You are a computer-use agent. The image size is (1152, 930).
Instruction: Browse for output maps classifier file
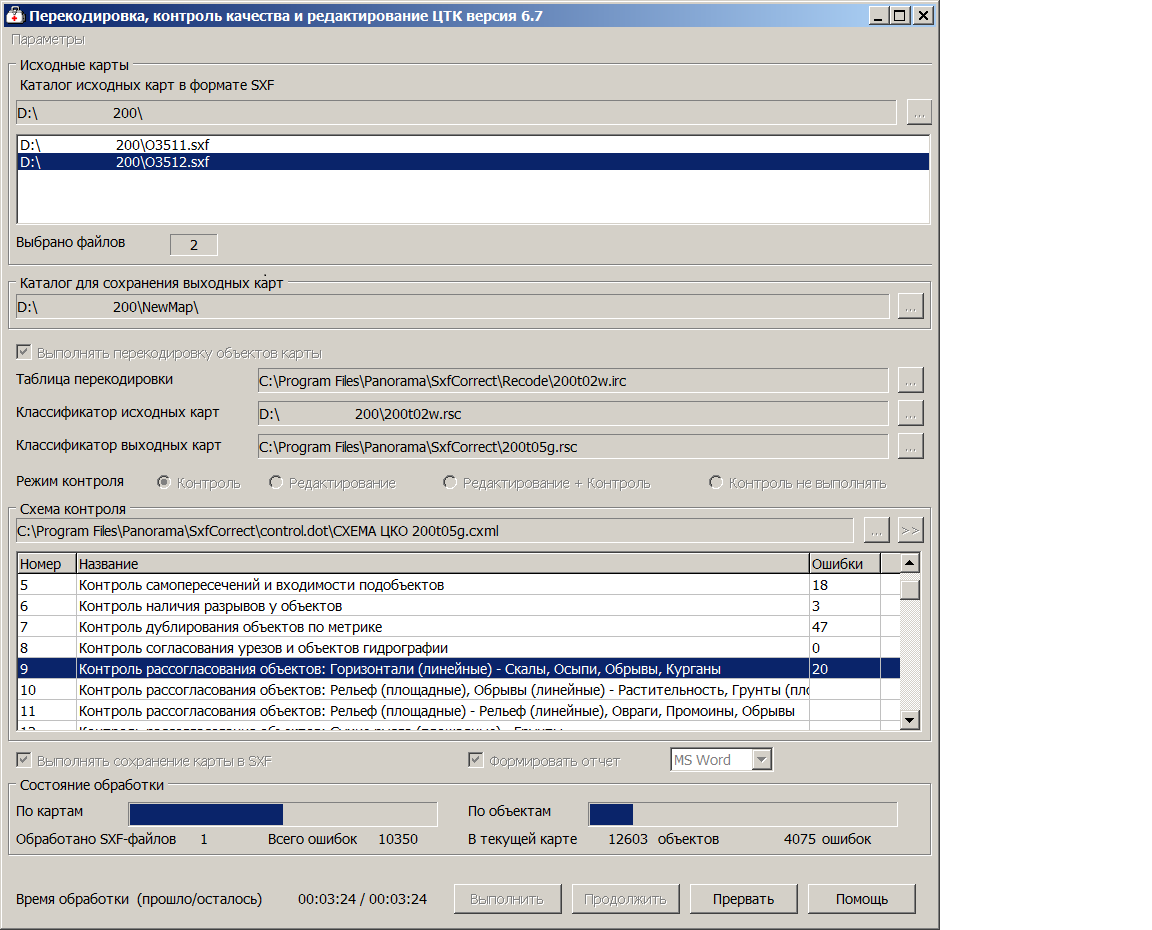click(910, 446)
